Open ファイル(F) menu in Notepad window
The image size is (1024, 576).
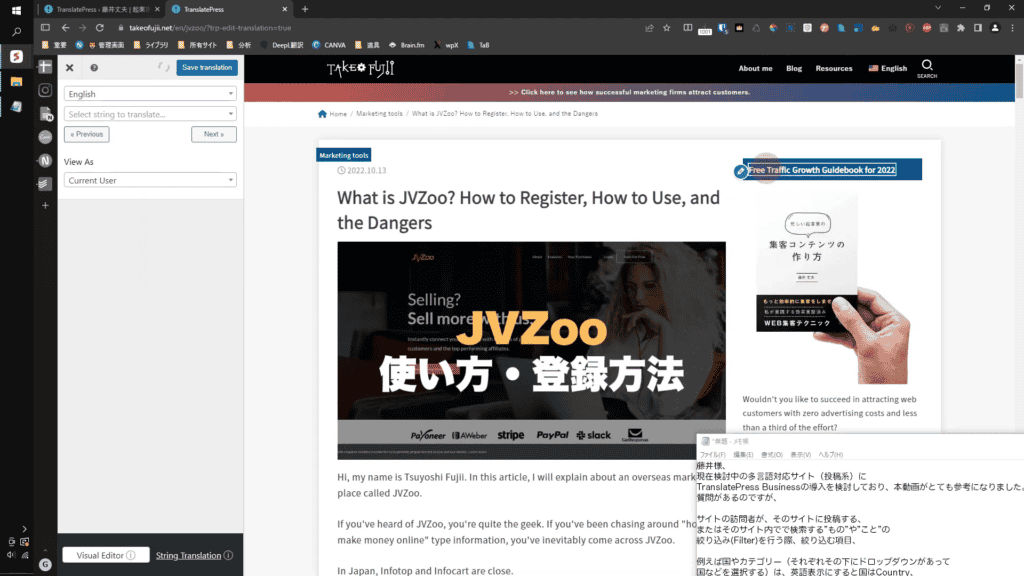click(712, 455)
